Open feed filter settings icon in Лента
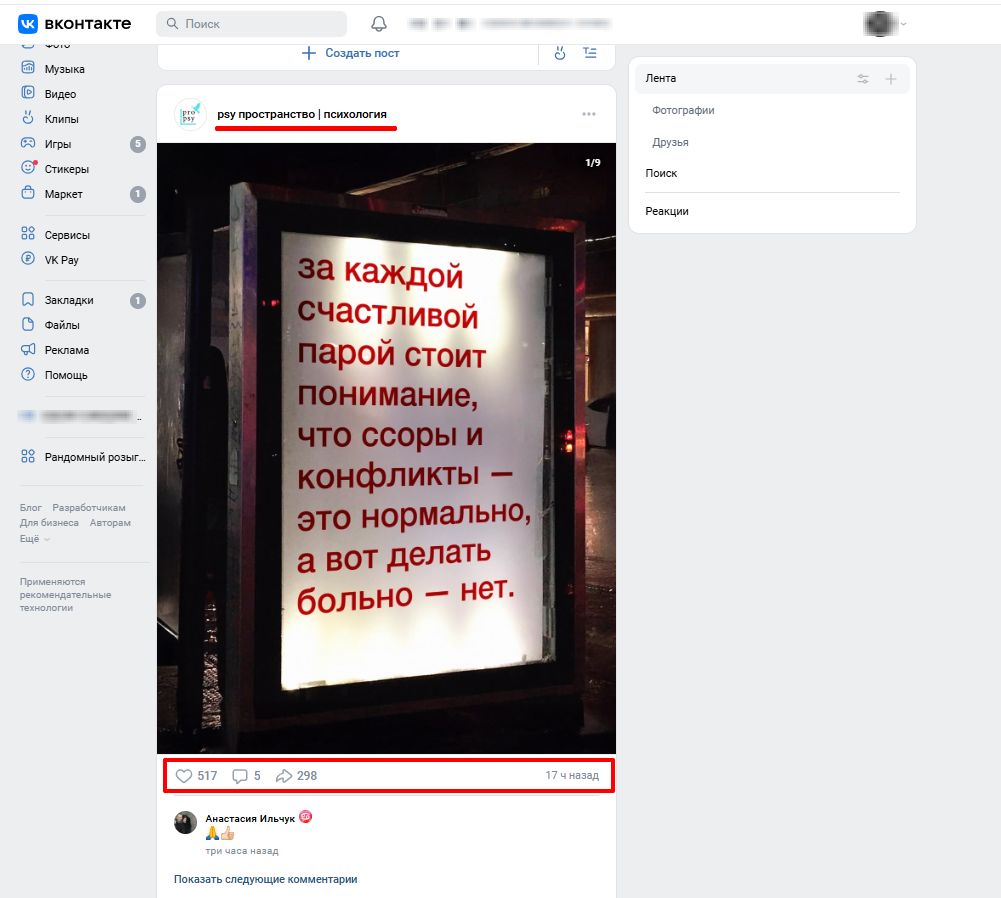 862,79
